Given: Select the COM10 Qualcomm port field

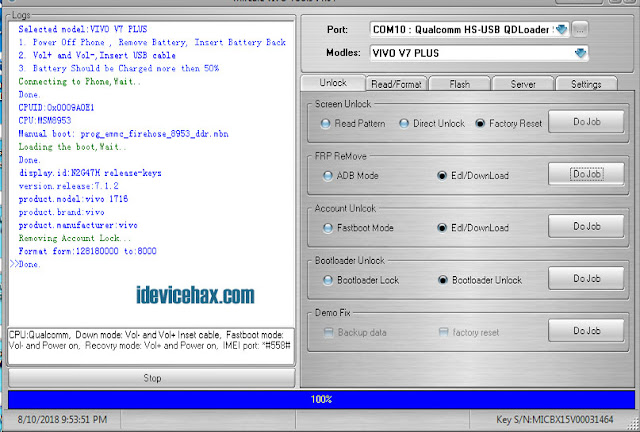Looking at the screenshot, I should pos(469,29).
